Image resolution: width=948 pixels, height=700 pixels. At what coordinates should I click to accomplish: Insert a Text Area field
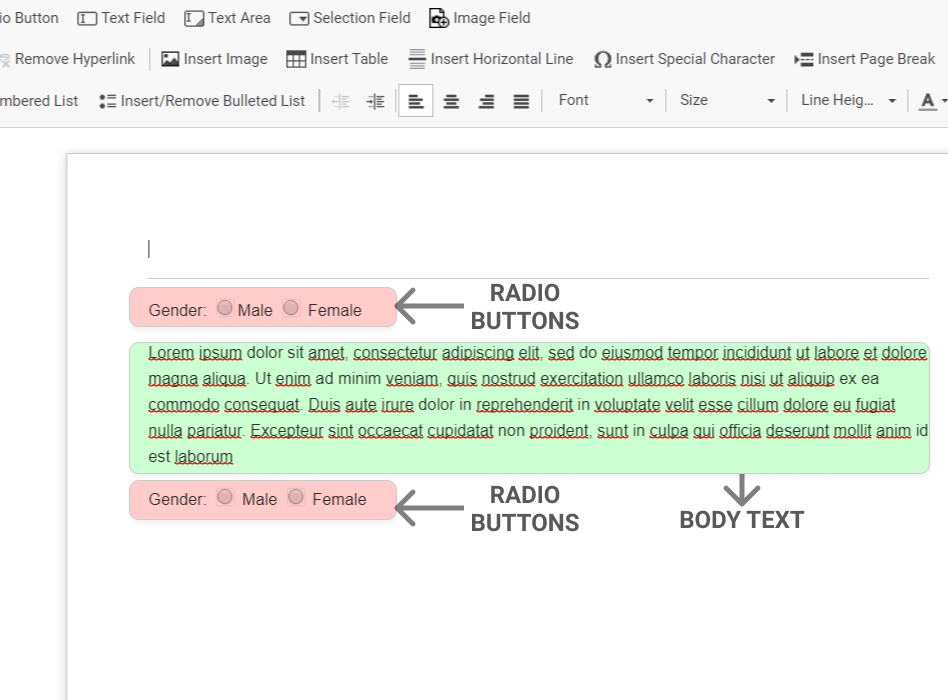[x=227, y=18]
